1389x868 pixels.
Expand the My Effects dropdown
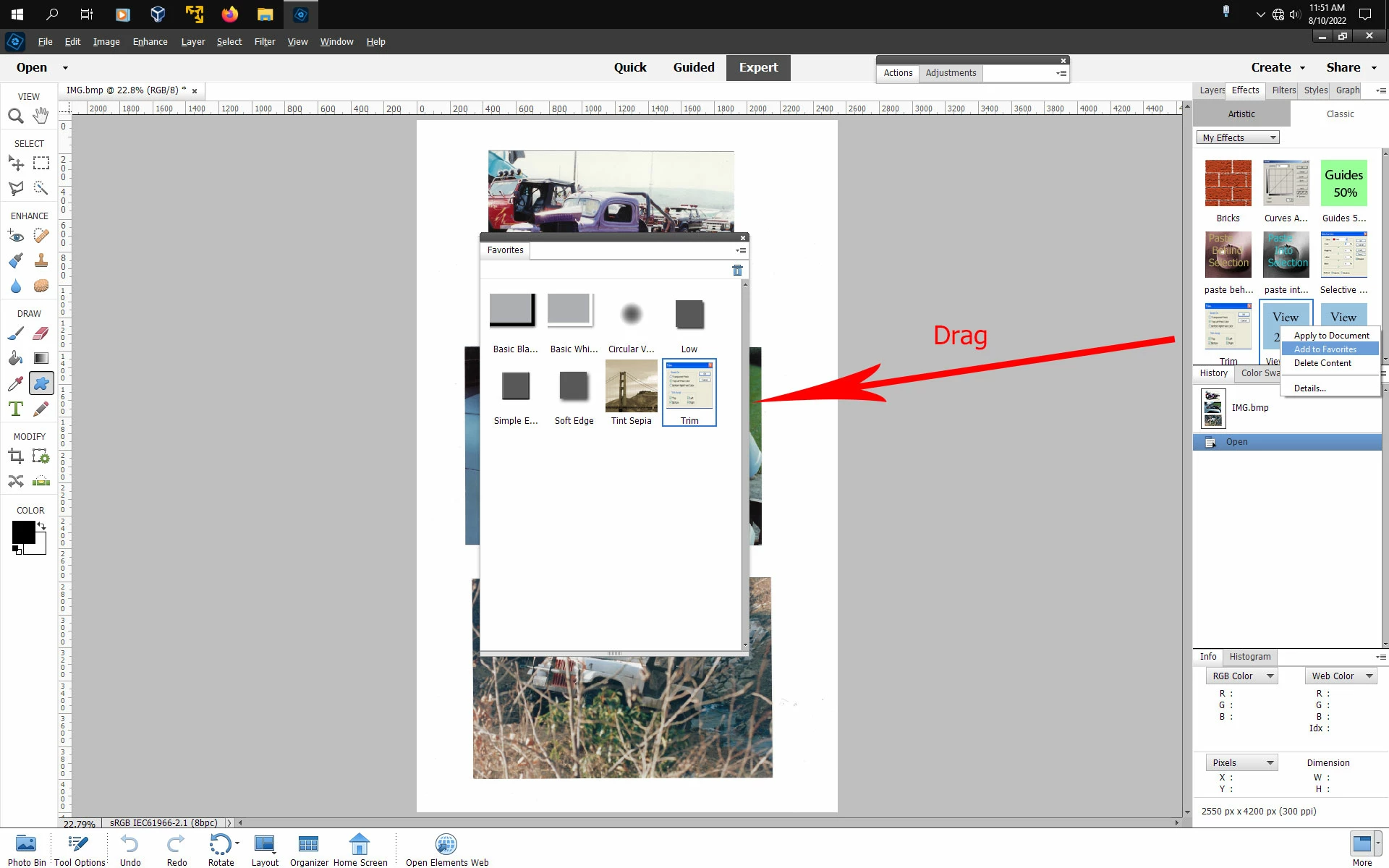[x=1237, y=137]
